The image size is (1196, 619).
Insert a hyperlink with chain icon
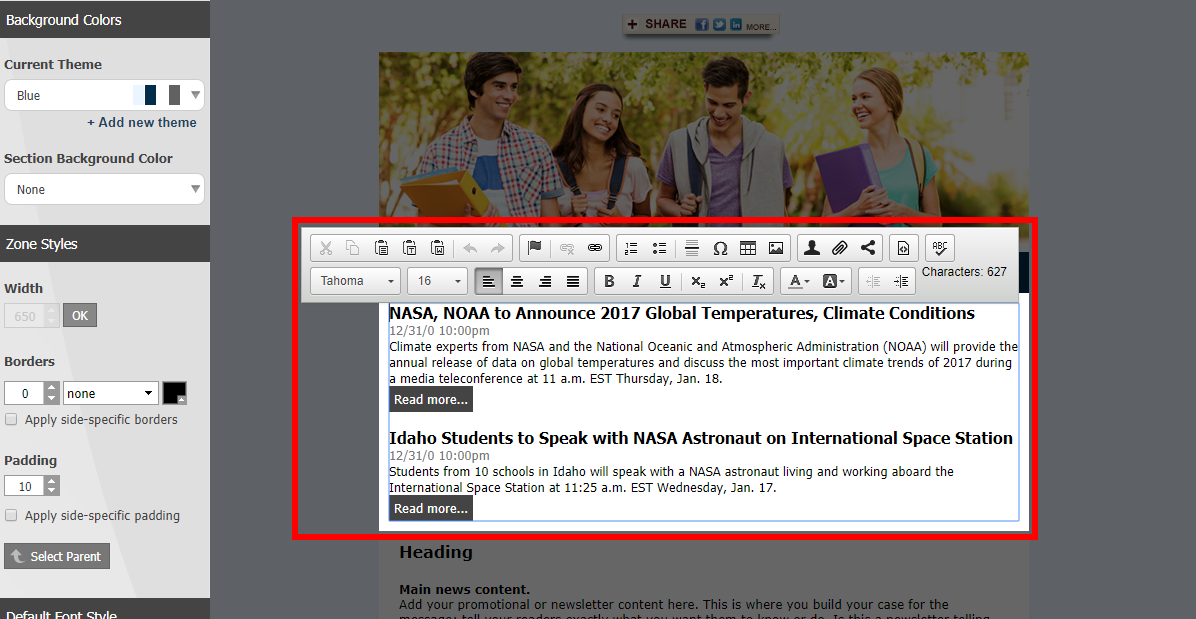click(595, 248)
